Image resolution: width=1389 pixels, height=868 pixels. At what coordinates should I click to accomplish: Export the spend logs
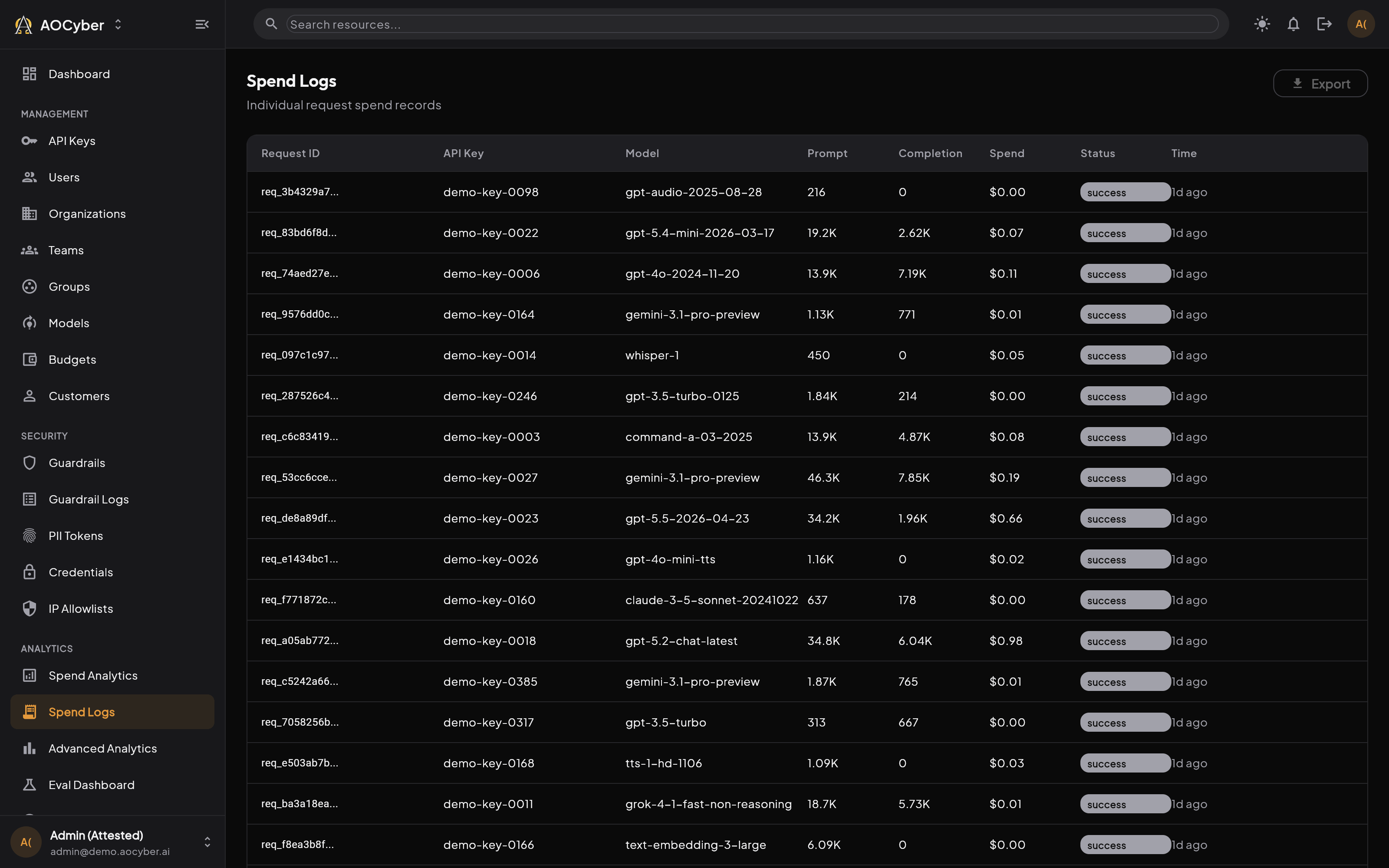point(1320,84)
